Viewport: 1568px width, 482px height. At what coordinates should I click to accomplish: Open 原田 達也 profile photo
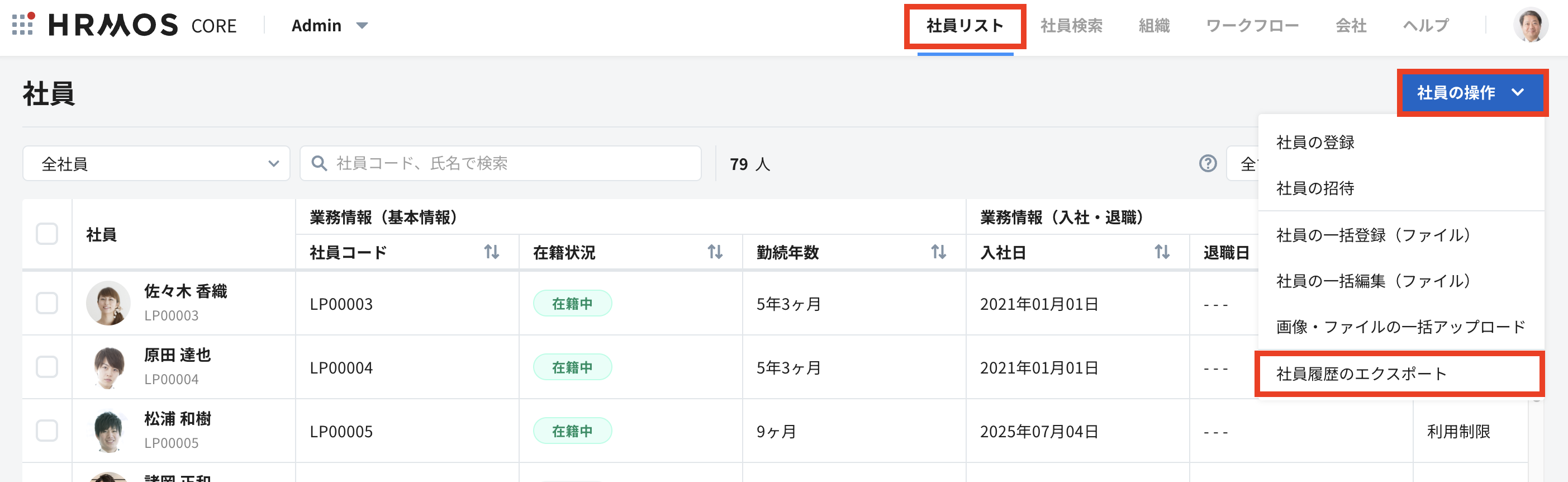(x=108, y=367)
